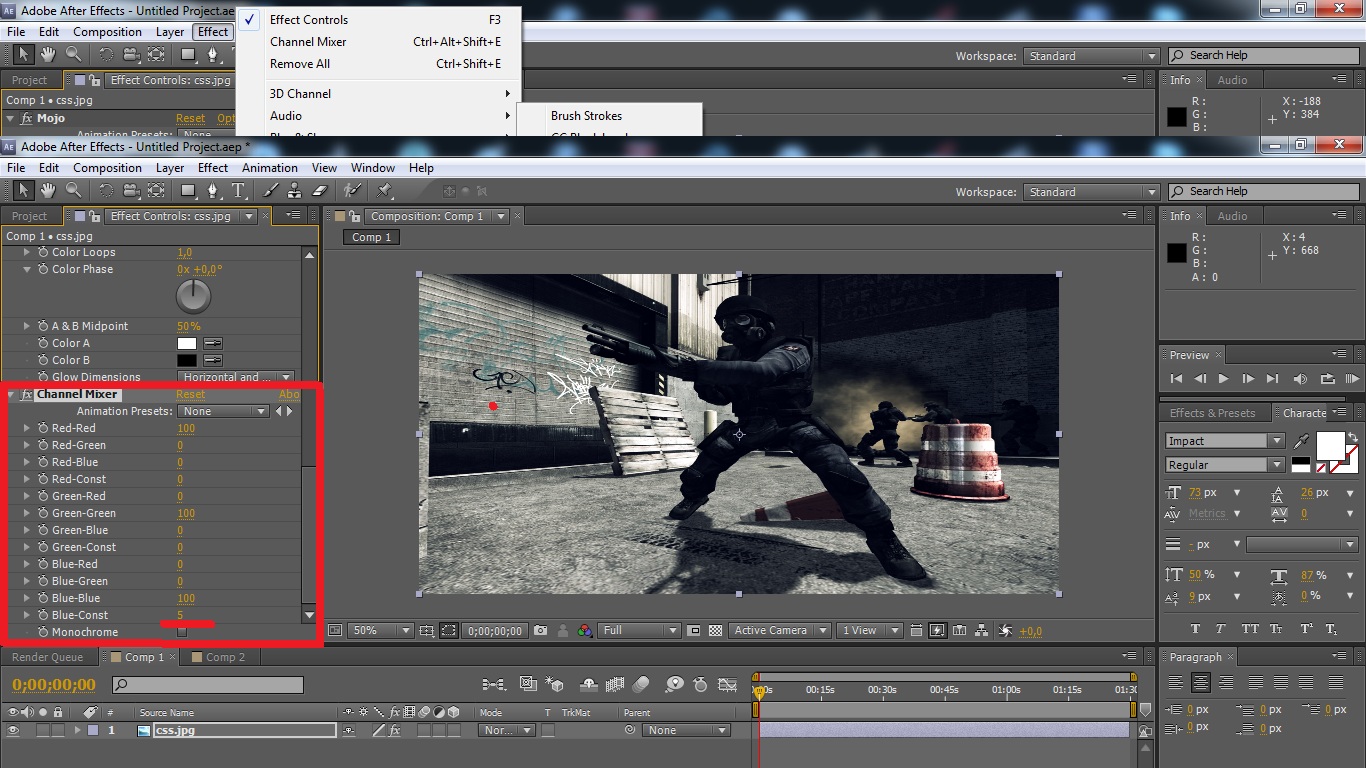Toggle visibility of css.jpg layer
Image resolution: width=1366 pixels, height=768 pixels.
coord(14,730)
